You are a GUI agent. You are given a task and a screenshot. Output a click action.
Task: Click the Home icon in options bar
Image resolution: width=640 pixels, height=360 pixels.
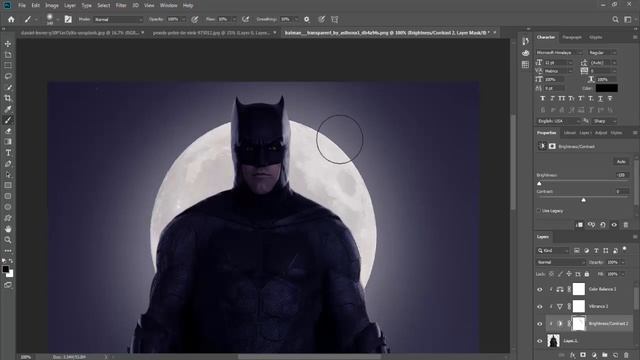coord(11,19)
